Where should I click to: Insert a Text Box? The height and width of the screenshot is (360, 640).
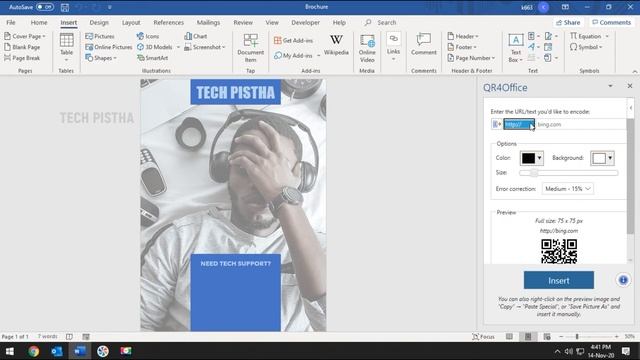516,48
